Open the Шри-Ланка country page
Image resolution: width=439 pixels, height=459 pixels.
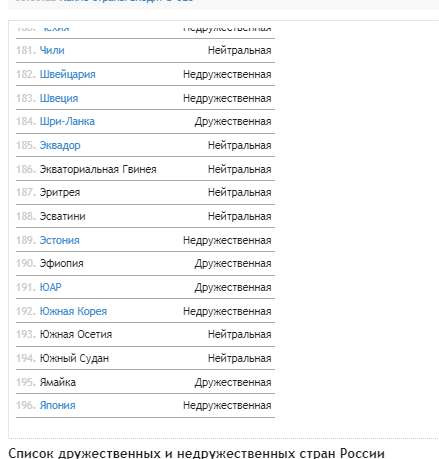pos(67,121)
